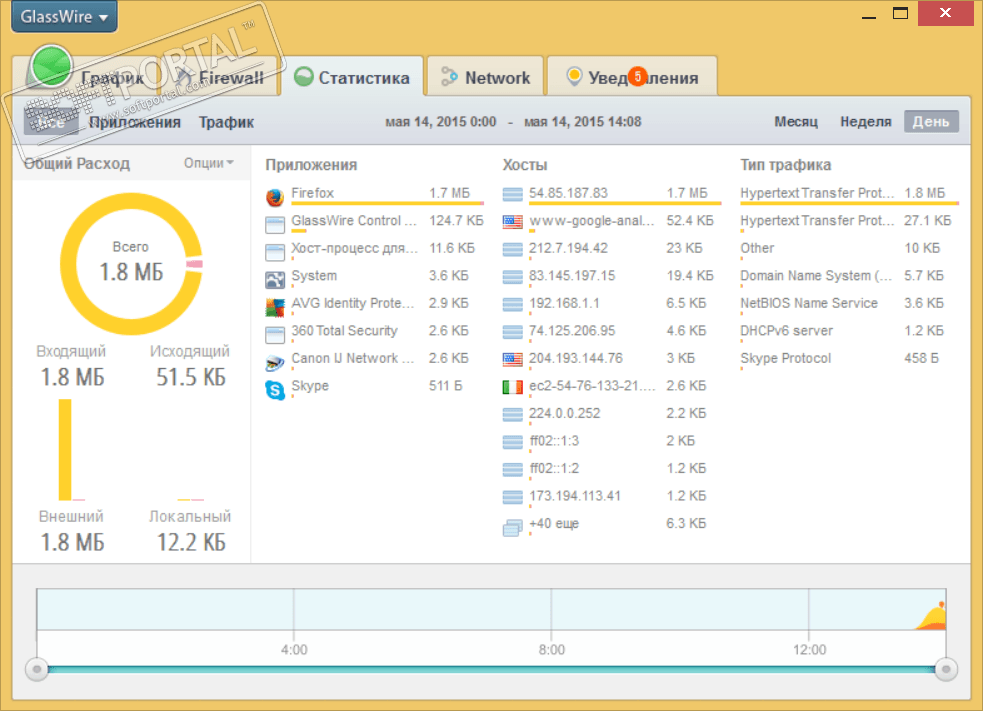Maximize the GlassWire window
983x711 pixels.
click(901, 13)
